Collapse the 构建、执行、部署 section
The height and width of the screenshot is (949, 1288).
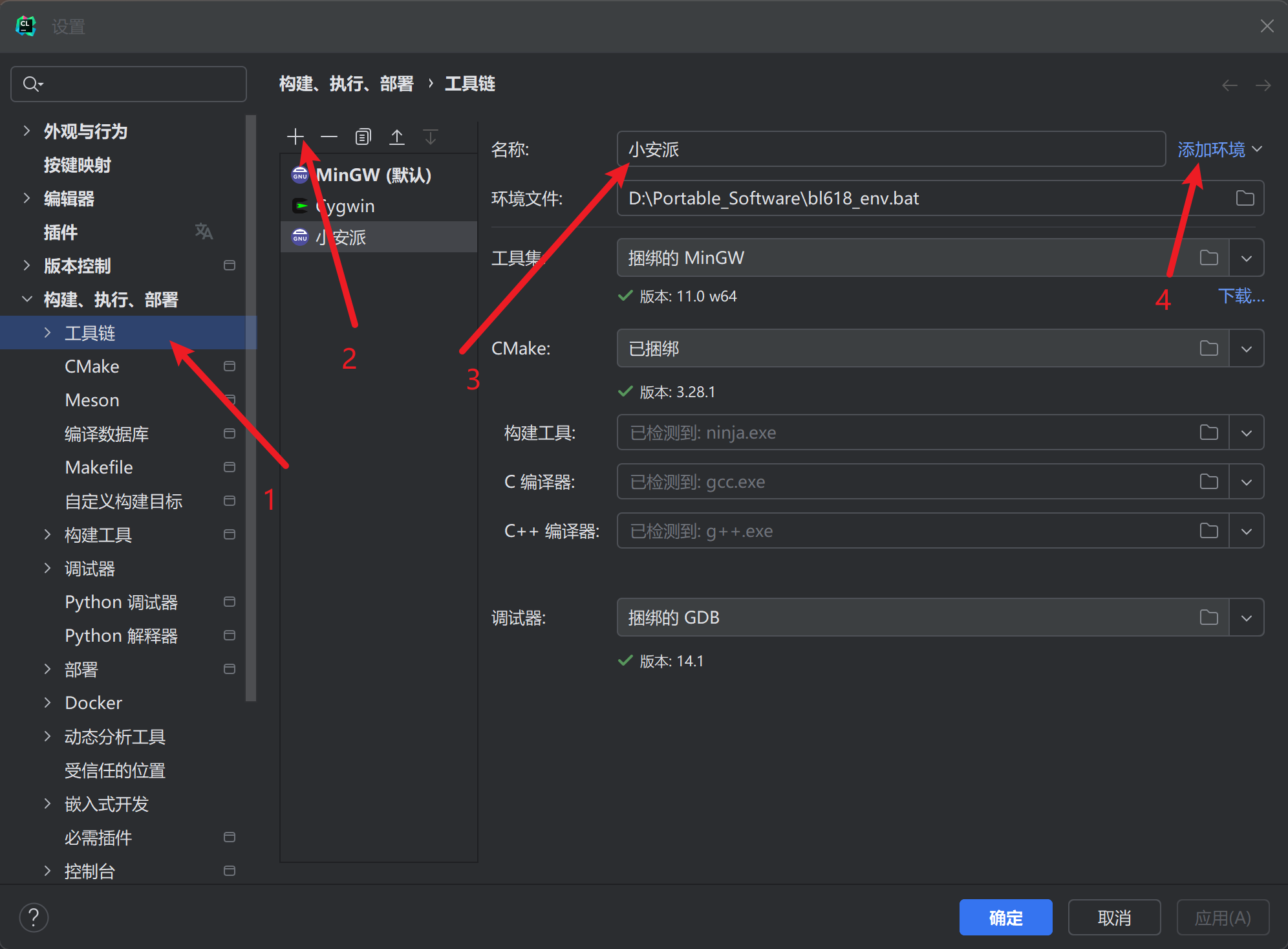click(x=27, y=299)
